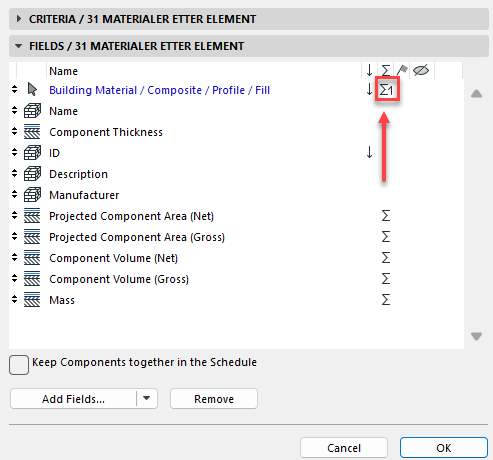Click the flag column header icon

click(402, 70)
